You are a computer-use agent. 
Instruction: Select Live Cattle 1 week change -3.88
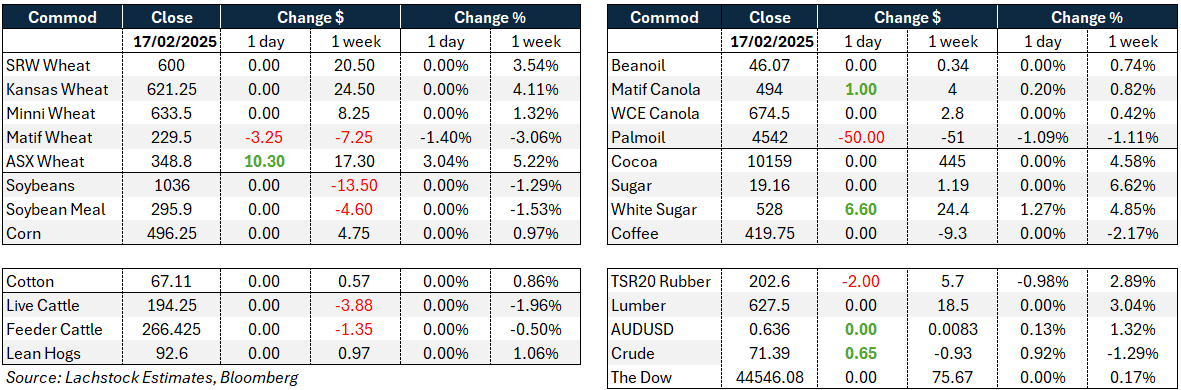pyautogui.click(x=355, y=306)
